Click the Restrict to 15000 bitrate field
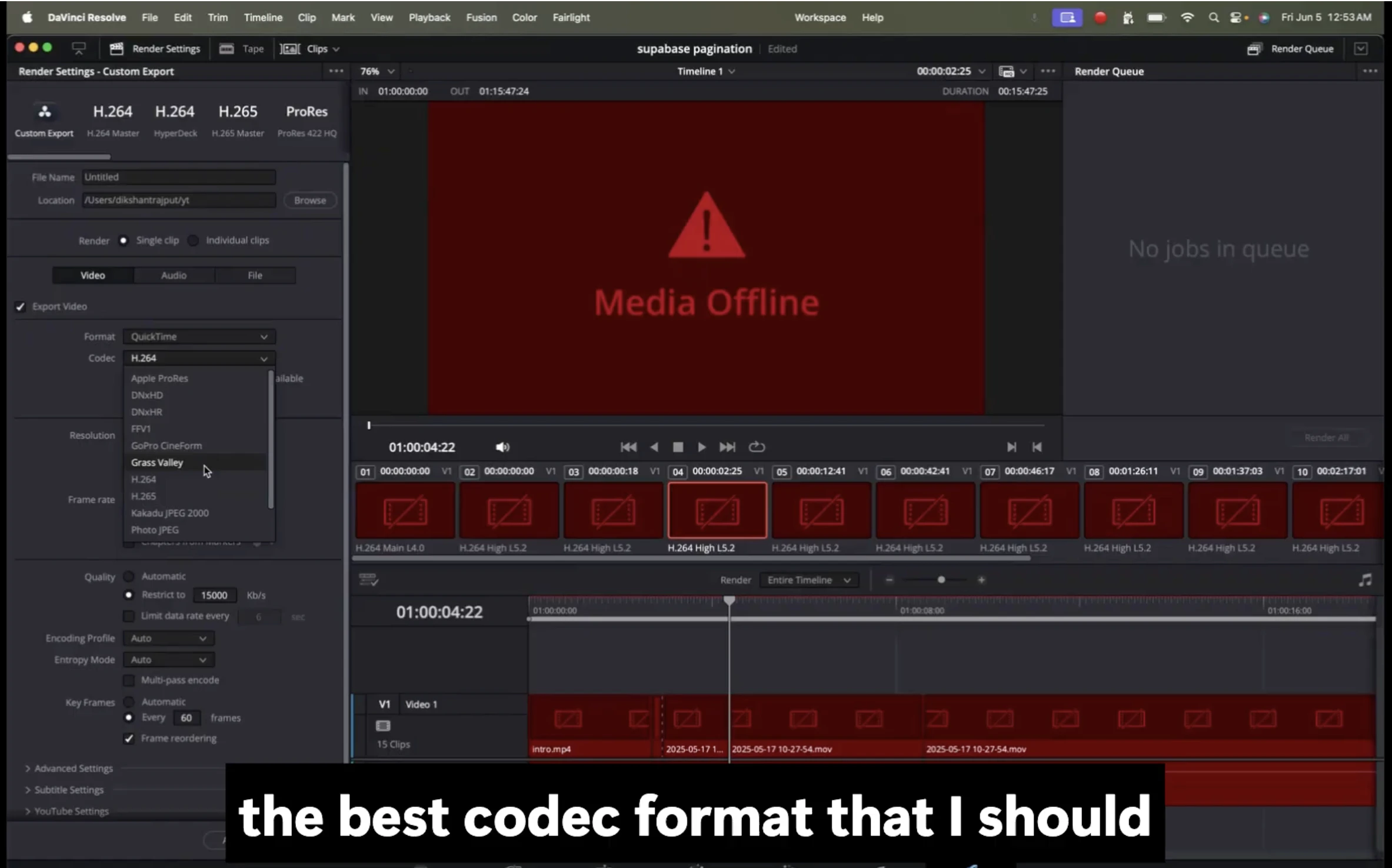1392x868 pixels. click(214, 596)
